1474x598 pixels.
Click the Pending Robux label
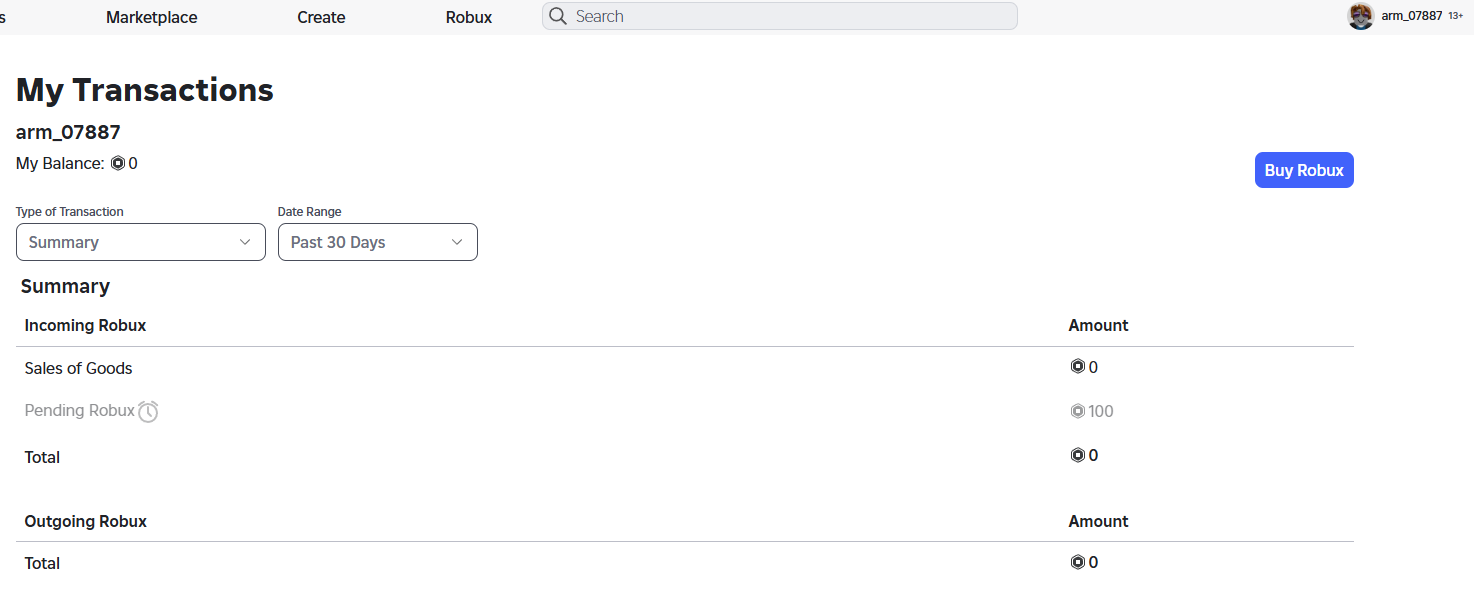(x=80, y=411)
